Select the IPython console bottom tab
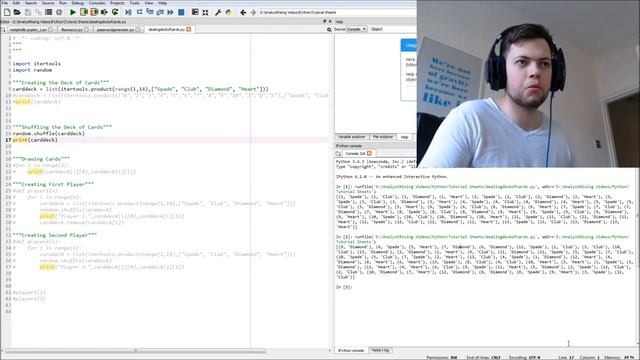Screen dimensions: 640x360 [x=351, y=350]
